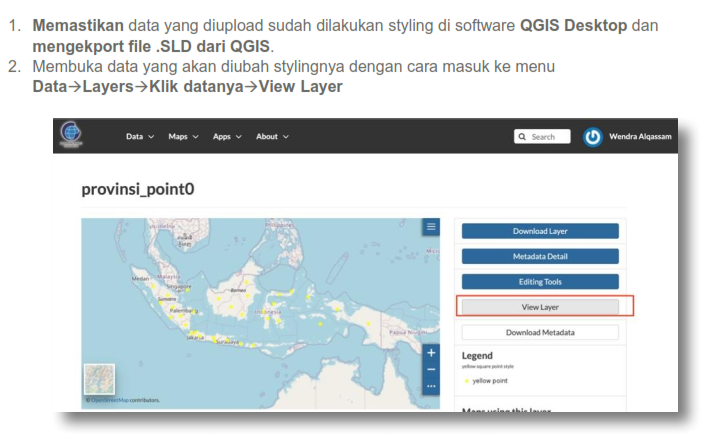
Task: Open more map options ellipsis button
Action: tap(431, 385)
